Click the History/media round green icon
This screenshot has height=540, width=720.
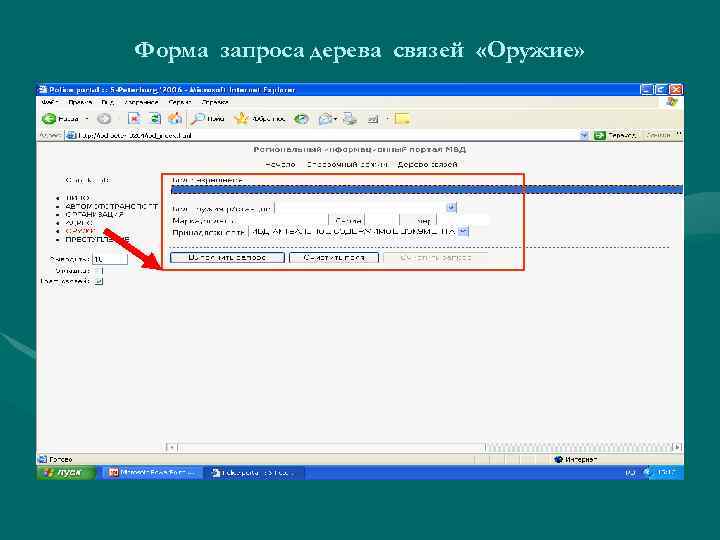click(x=301, y=119)
